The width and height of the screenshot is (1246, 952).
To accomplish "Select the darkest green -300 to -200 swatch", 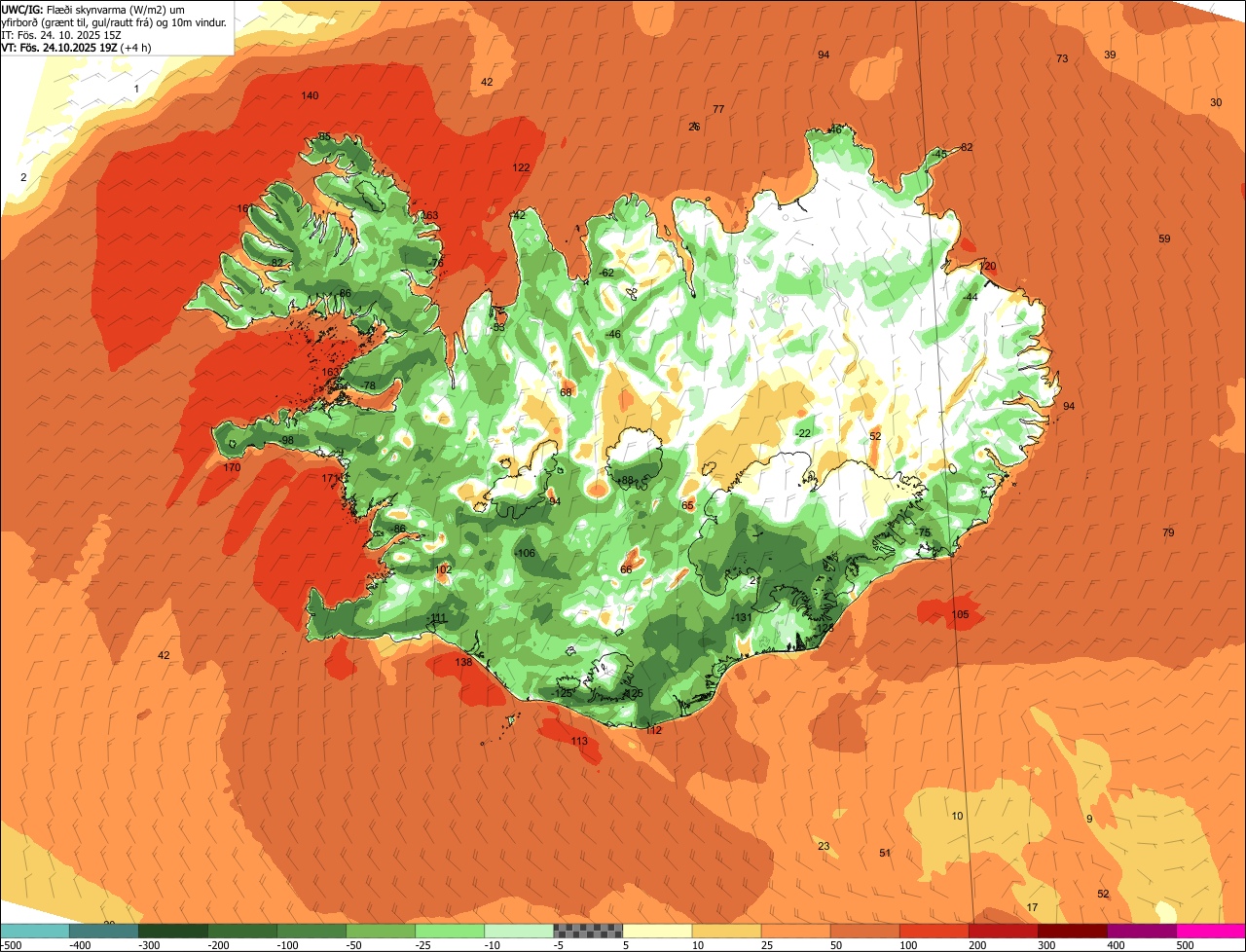I will [x=173, y=931].
